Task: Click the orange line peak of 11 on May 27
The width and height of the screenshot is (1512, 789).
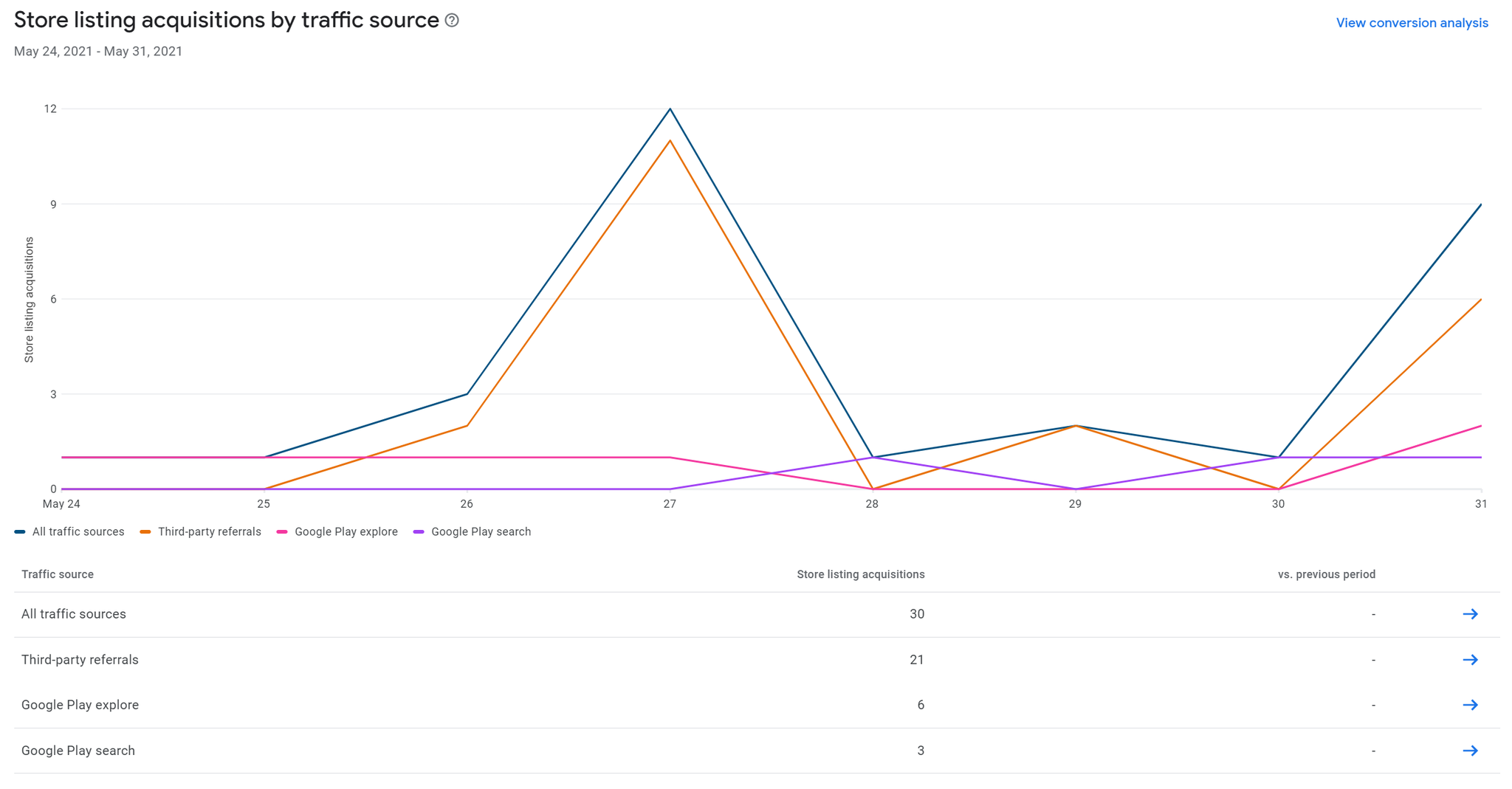Action: pyautogui.click(x=670, y=141)
